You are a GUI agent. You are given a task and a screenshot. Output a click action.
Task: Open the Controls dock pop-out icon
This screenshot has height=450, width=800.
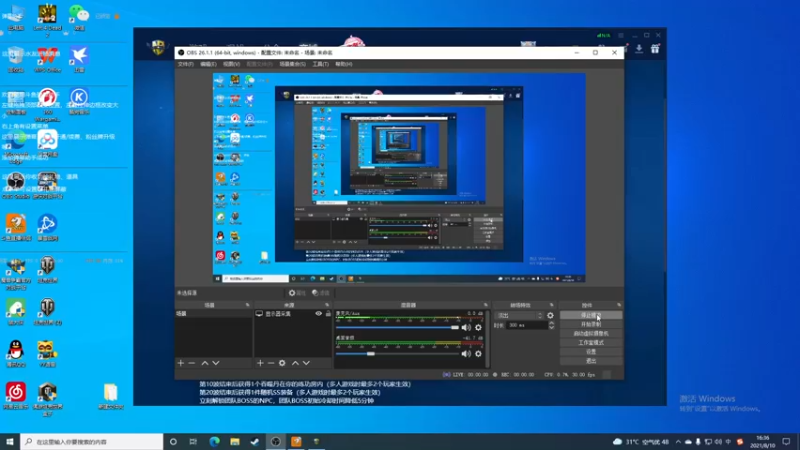[x=619, y=305]
